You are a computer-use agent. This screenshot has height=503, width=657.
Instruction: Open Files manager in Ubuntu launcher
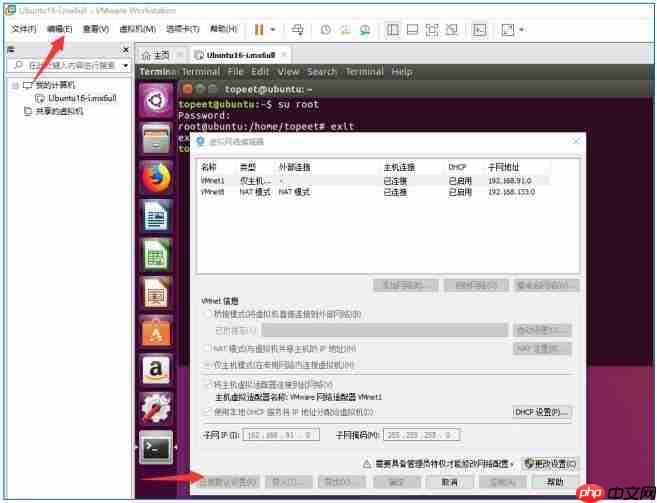tap(156, 138)
